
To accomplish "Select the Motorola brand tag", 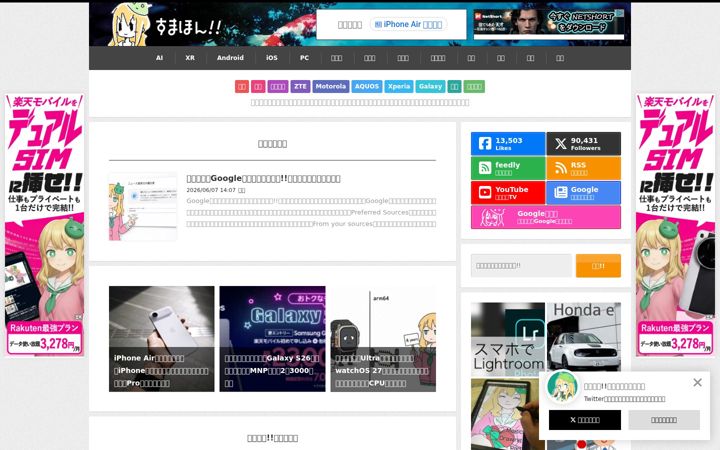I will [331, 86].
